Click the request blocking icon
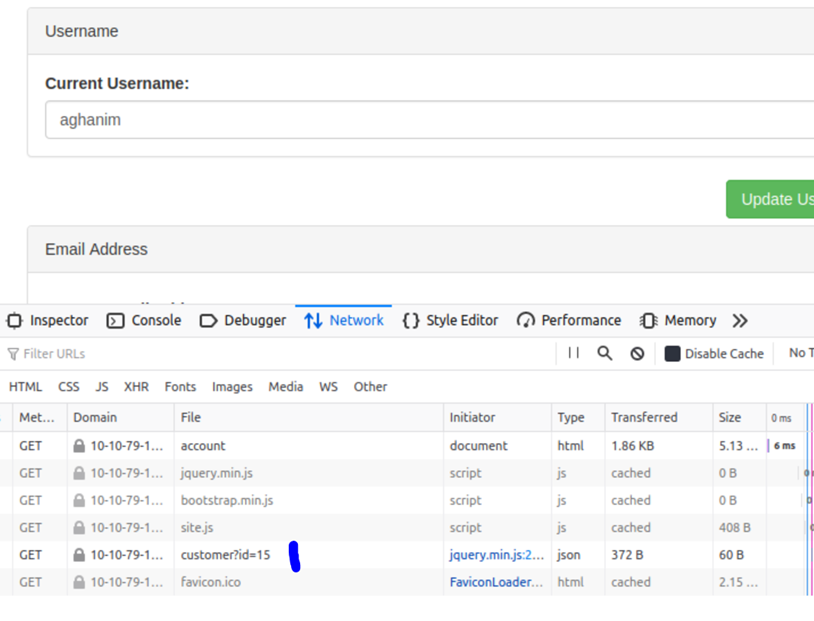The width and height of the screenshot is (814, 621). pyautogui.click(x=637, y=353)
